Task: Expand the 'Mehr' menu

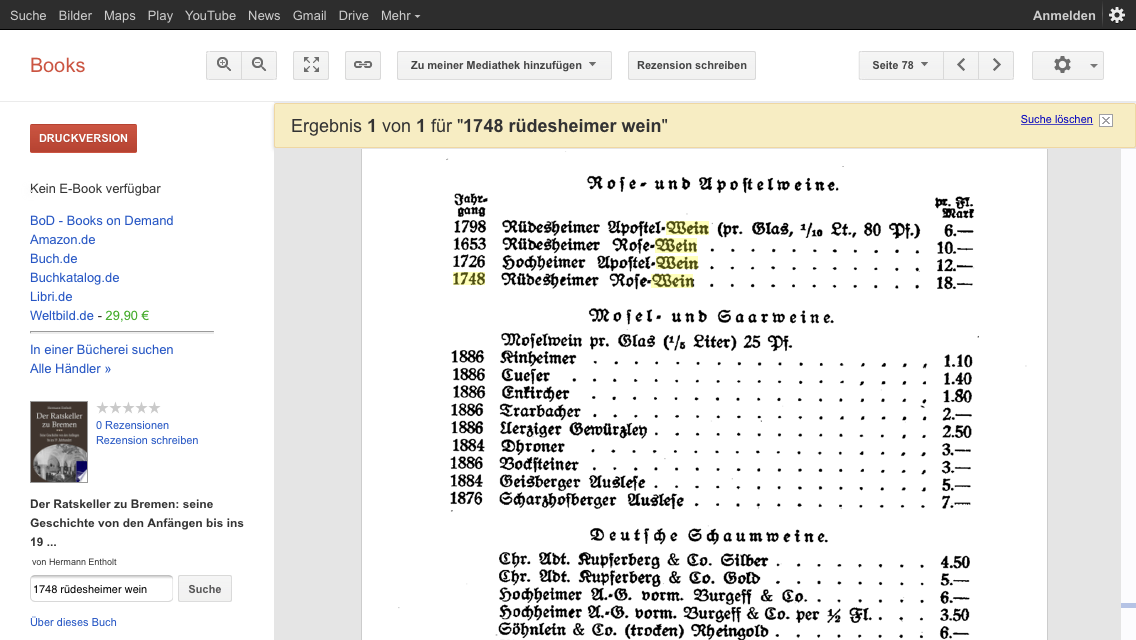Action: 400,15
